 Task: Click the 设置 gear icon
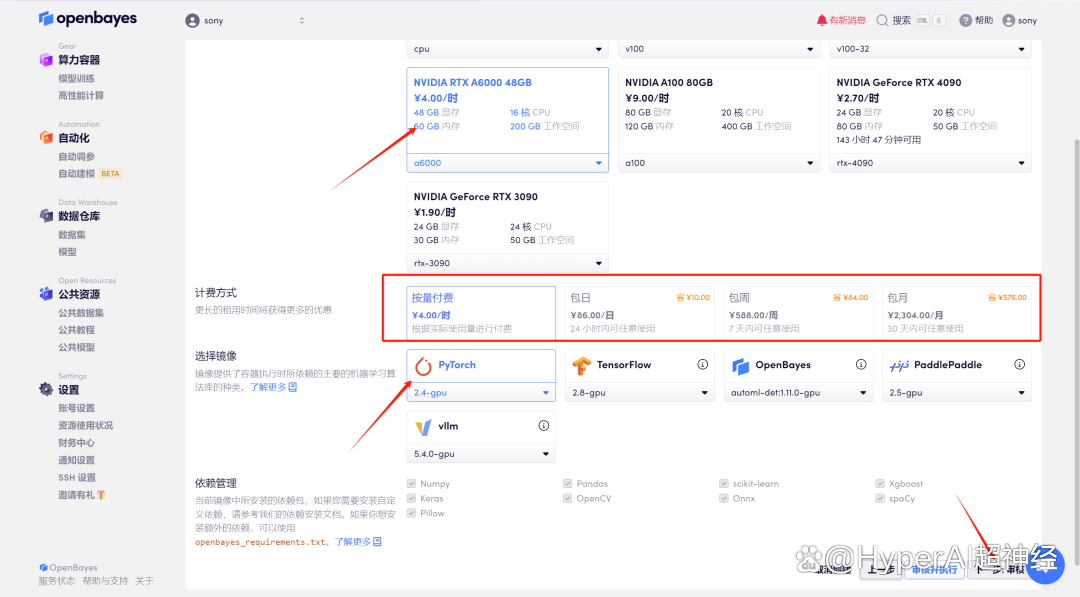point(46,390)
